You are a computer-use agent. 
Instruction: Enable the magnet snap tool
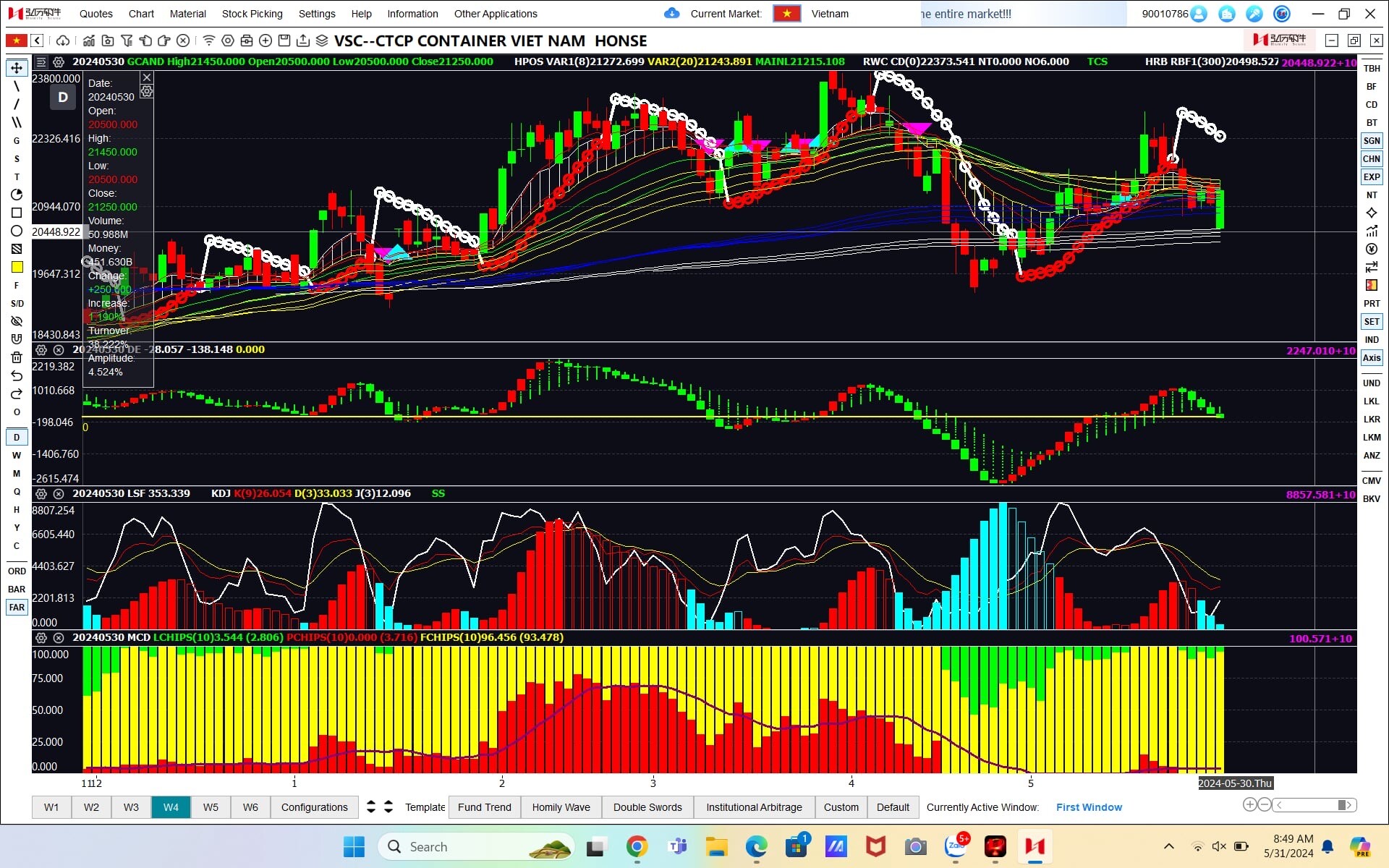point(17,339)
